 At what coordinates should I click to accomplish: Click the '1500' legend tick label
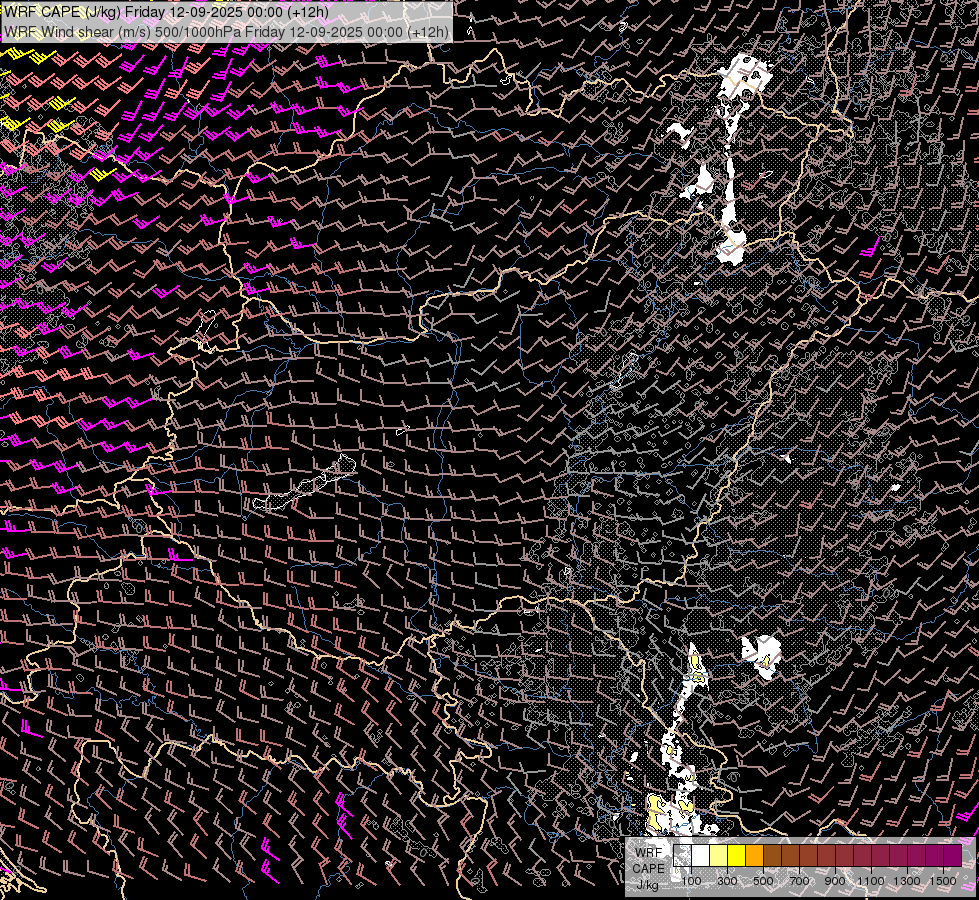(x=943, y=881)
